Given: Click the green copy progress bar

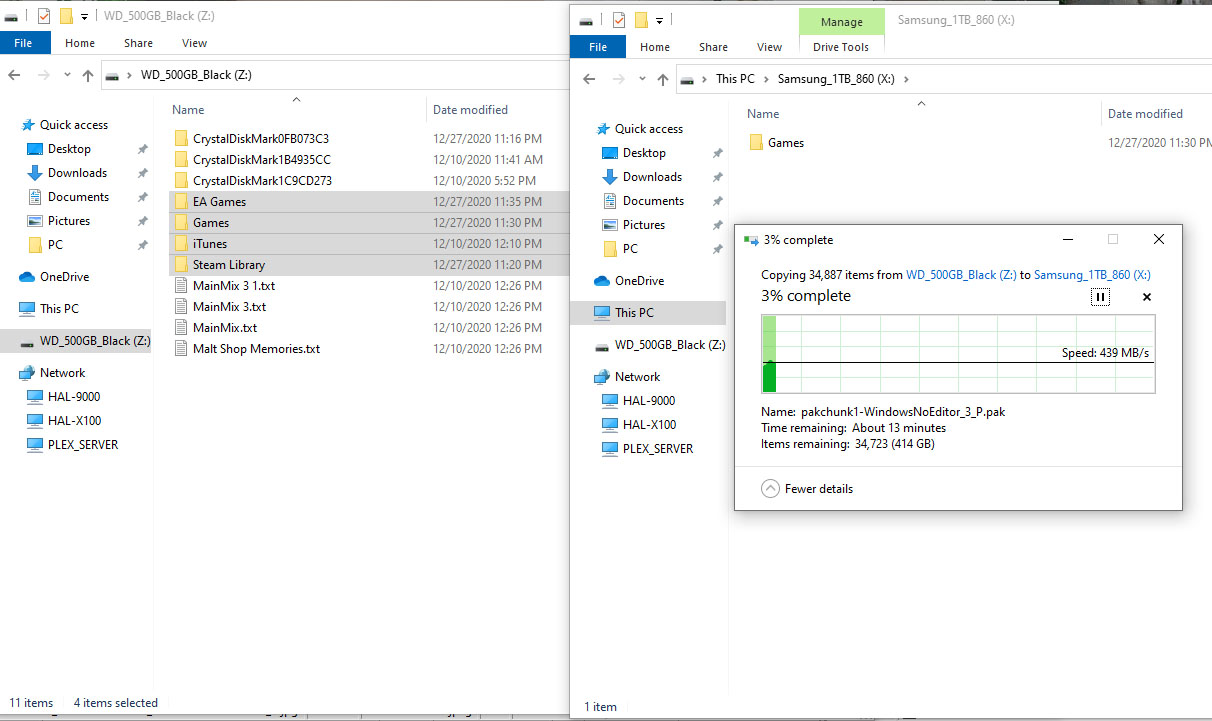Looking at the screenshot, I should click(769, 352).
